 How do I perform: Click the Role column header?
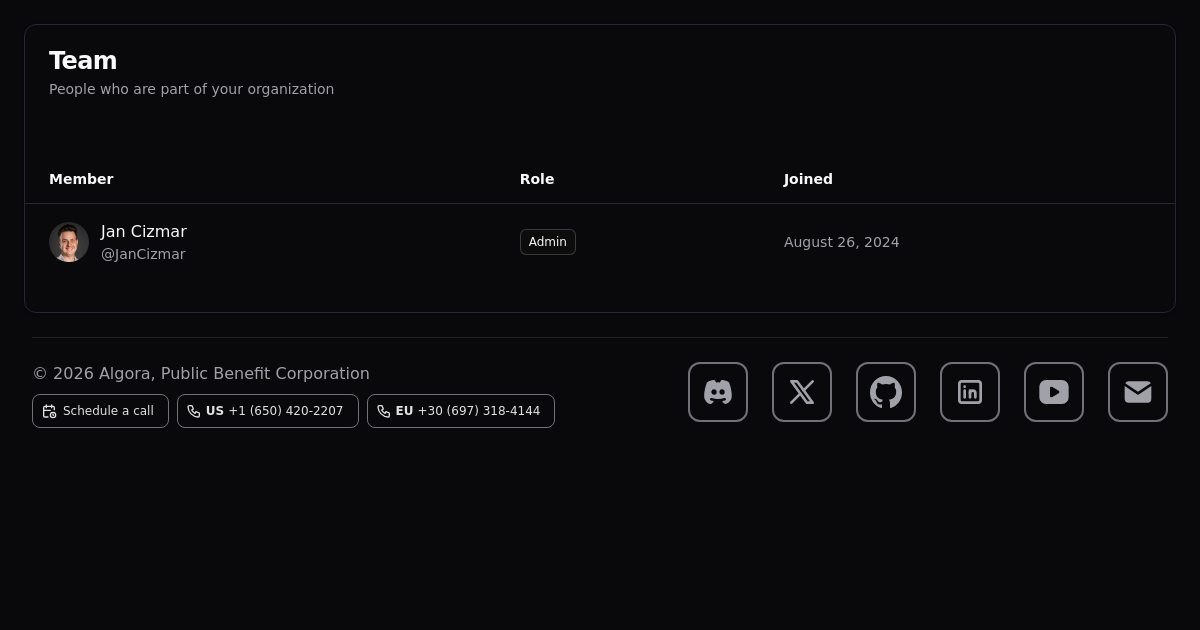pos(537,179)
